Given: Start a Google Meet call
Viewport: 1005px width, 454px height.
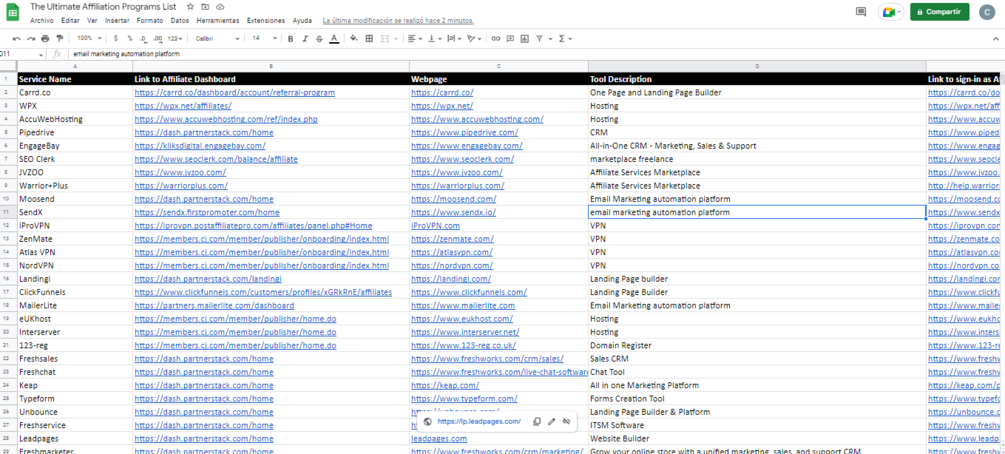Looking at the screenshot, I should (890, 12).
